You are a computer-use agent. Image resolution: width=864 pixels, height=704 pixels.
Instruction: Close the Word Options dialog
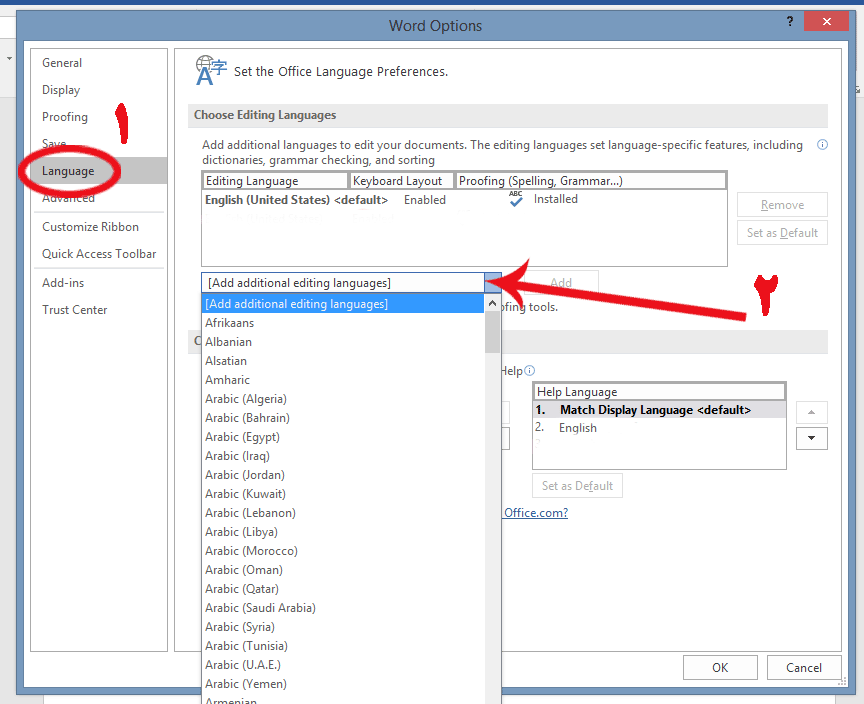tap(826, 21)
